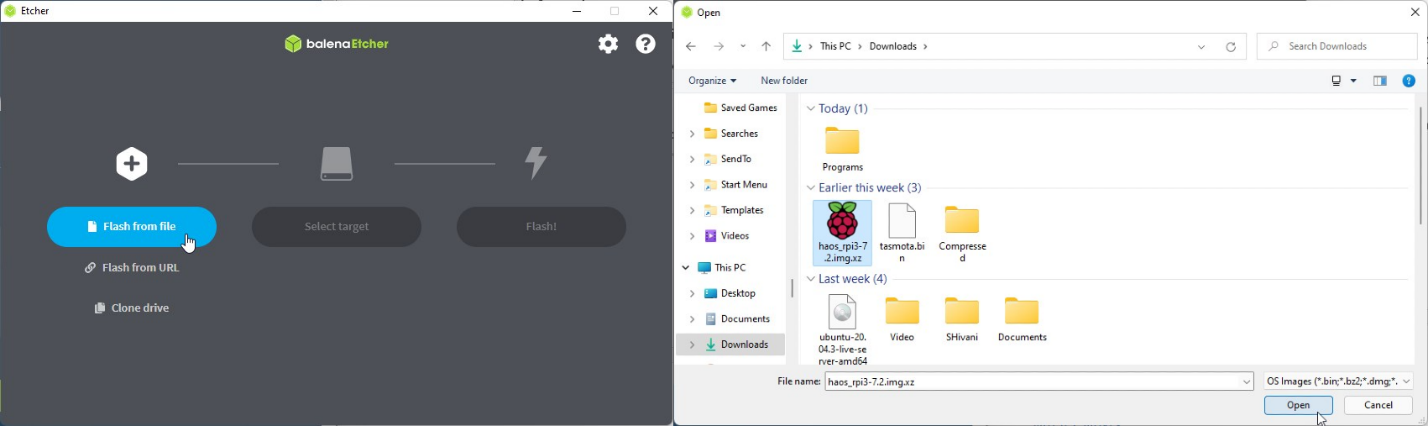This screenshot has width=1428, height=426.
Task: Refresh the Downloads folder view
Action: 1231,46
